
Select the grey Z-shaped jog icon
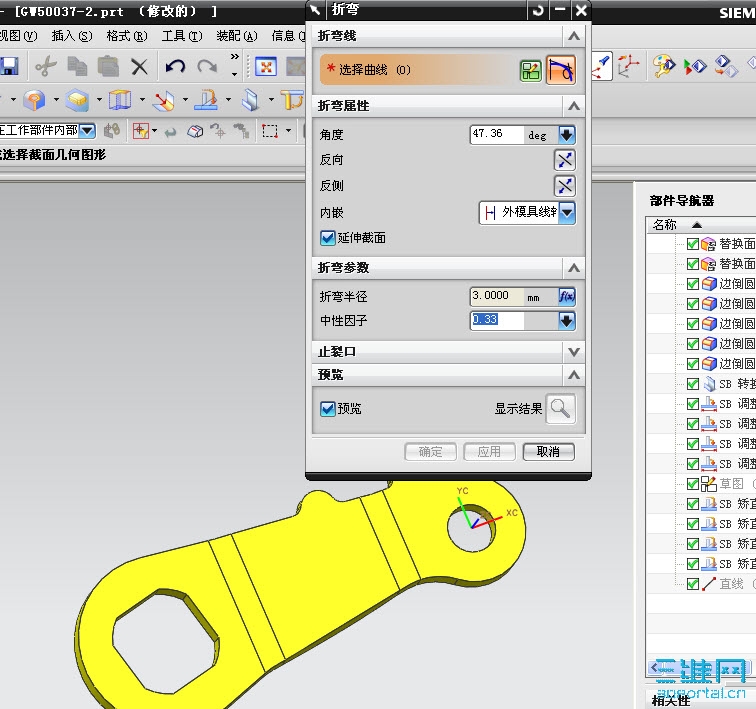click(250, 100)
